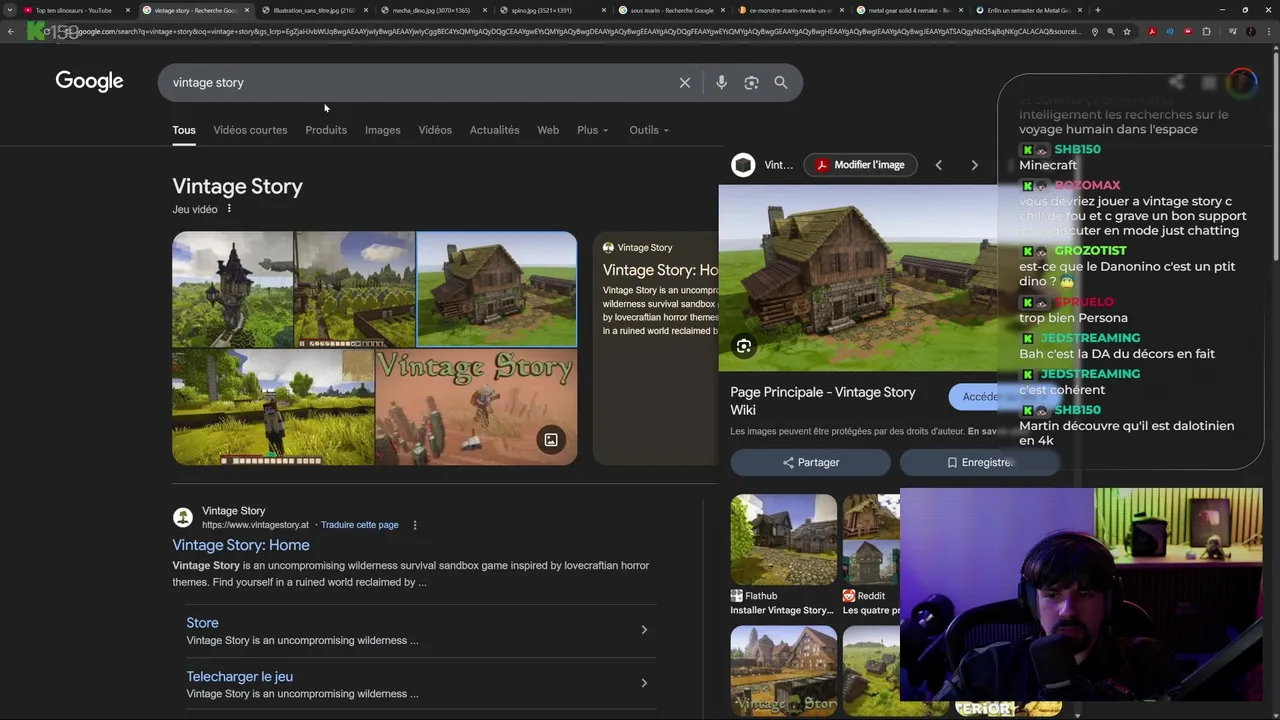Open the image gallery icon on the Vintage Story collage
1280x720 pixels.
point(551,440)
